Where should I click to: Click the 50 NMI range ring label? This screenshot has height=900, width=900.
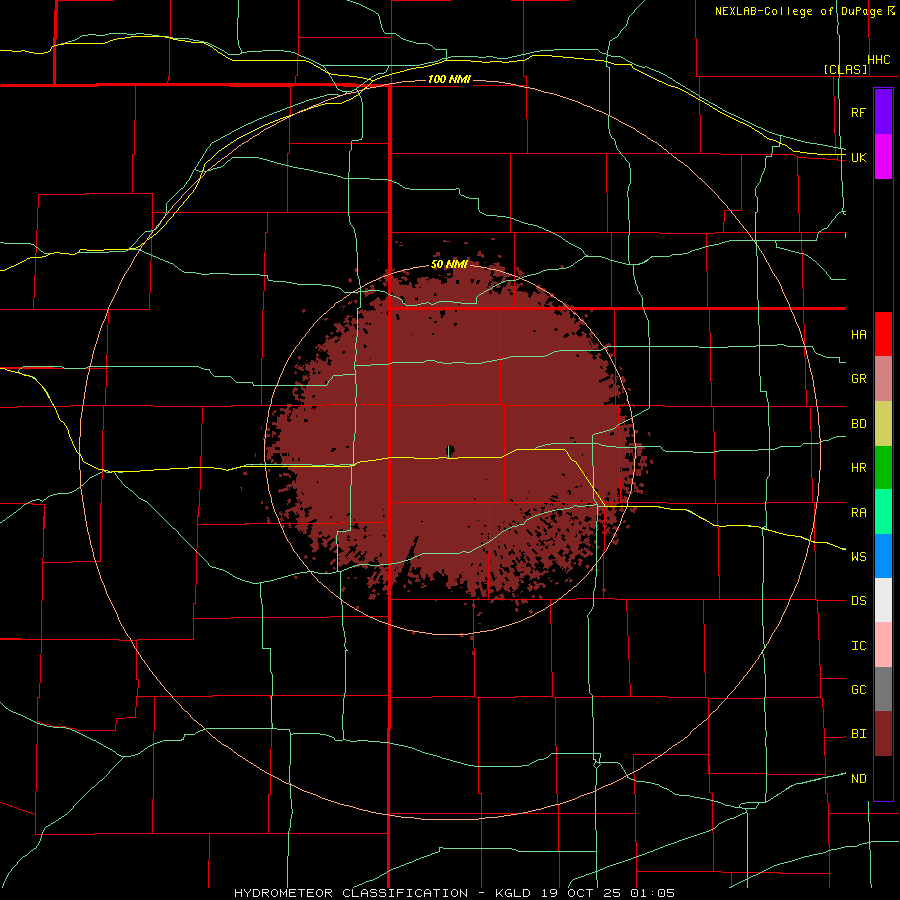[x=449, y=264]
